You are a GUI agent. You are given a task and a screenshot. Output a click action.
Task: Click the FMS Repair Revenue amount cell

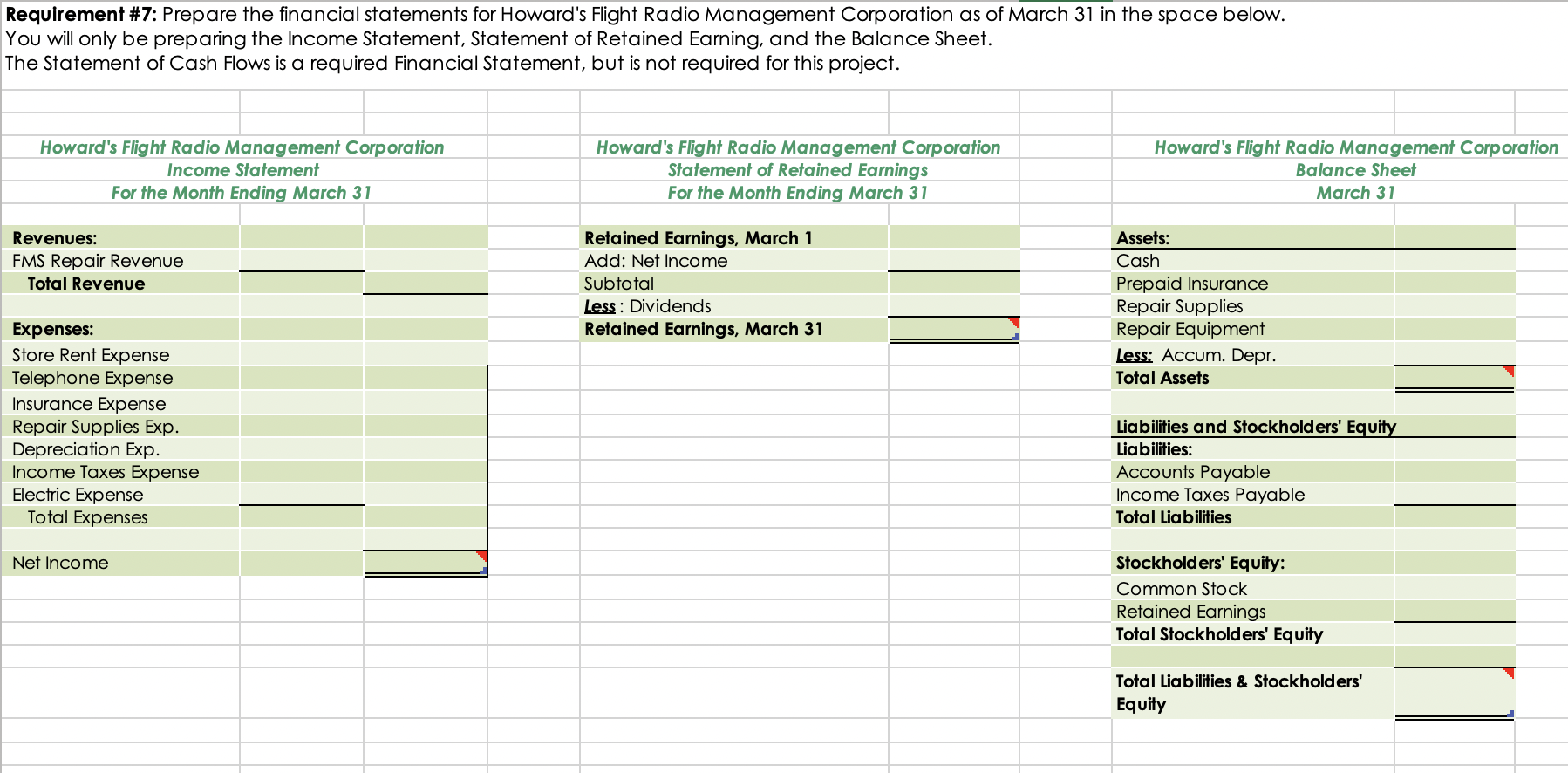[x=302, y=261]
